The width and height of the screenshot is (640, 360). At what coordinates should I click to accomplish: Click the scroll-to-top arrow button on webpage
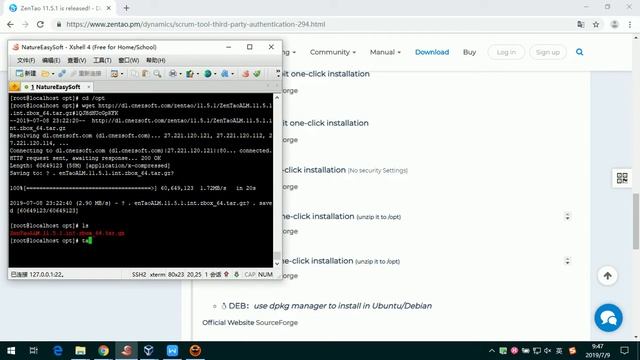(x=607, y=276)
